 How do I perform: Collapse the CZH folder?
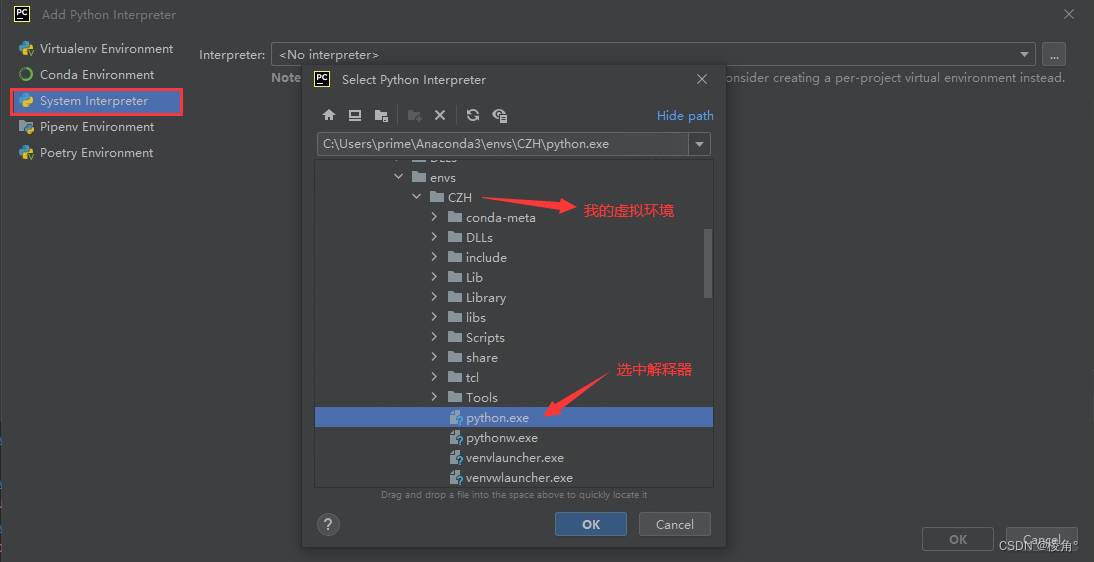(x=417, y=197)
